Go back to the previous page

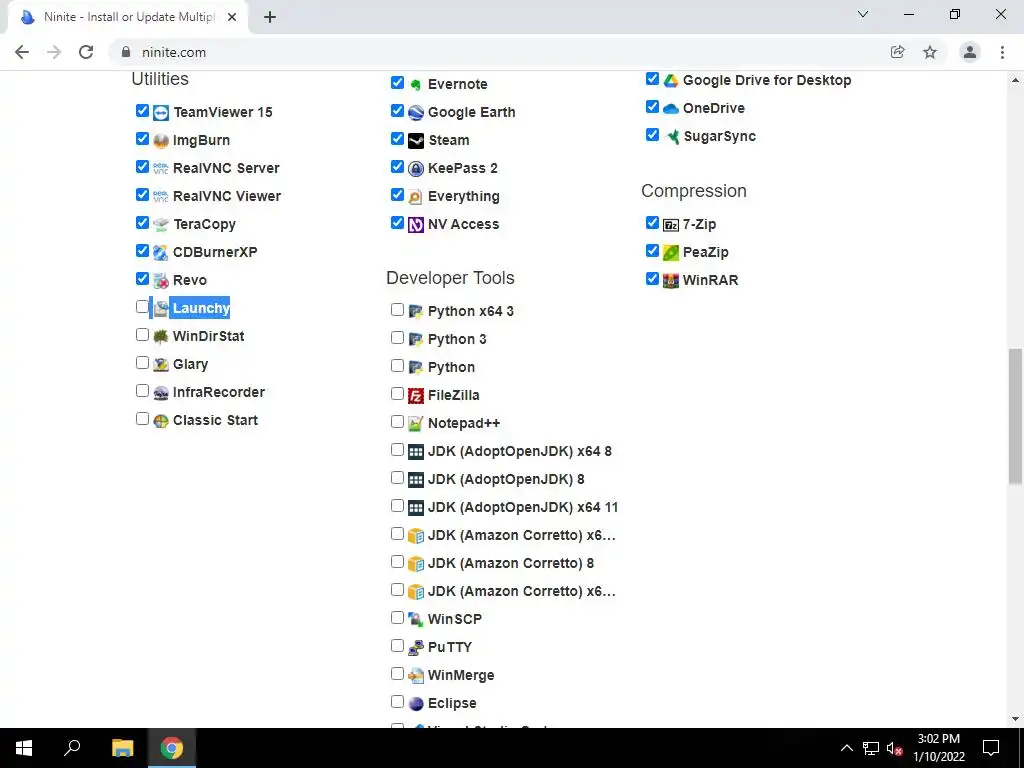22,52
